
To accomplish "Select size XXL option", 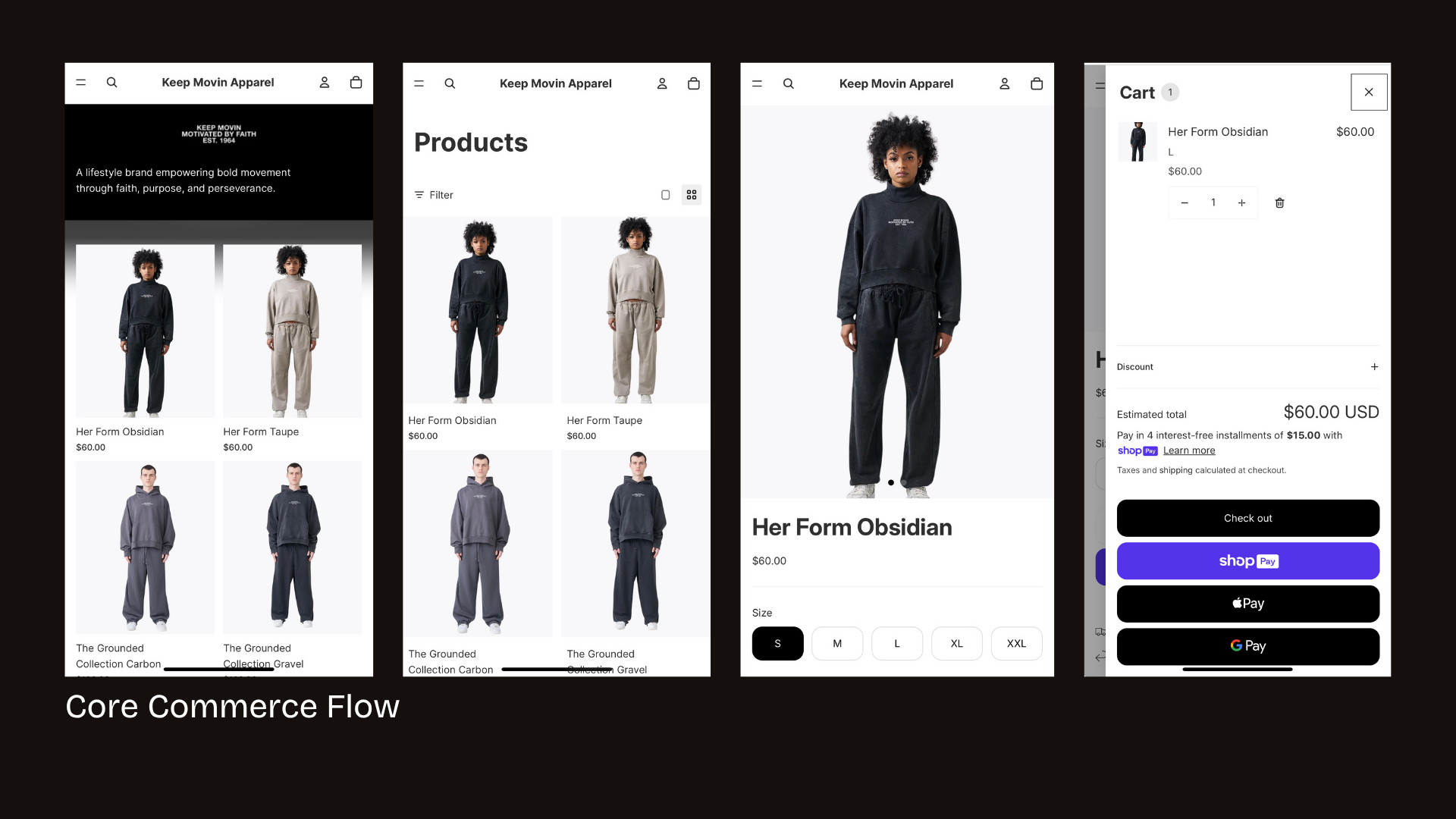I will point(1016,643).
